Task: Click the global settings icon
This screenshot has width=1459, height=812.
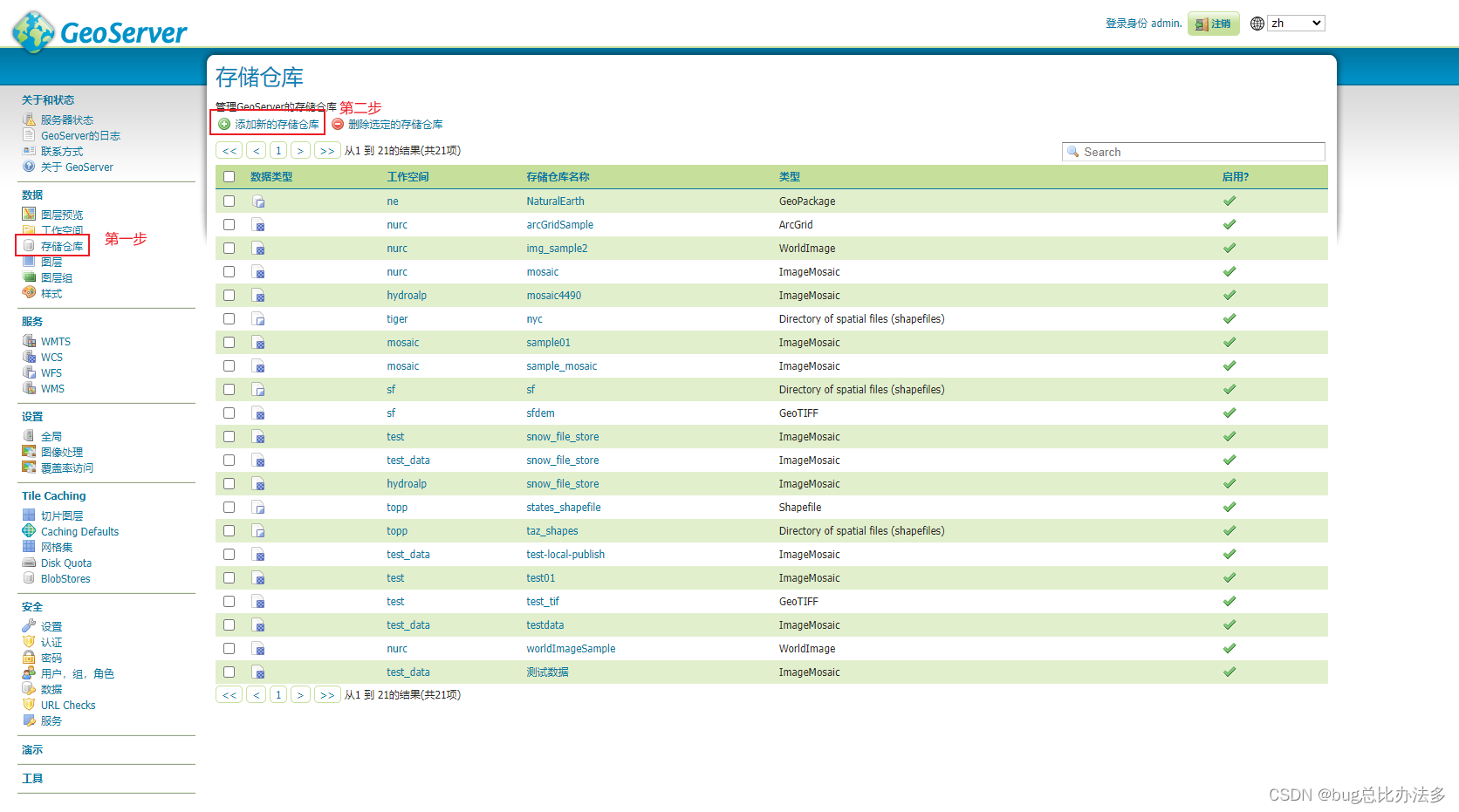Action: click(29, 436)
